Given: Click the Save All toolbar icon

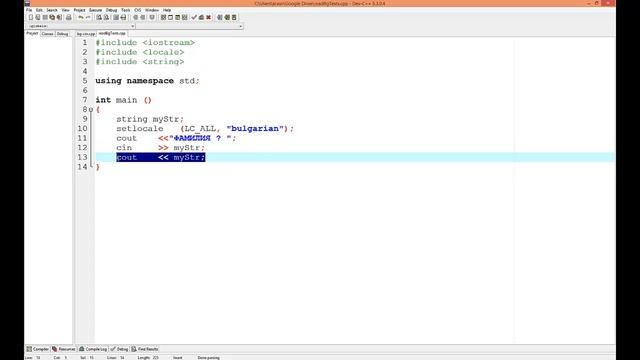Looking at the screenshot, I should point(52,17).
